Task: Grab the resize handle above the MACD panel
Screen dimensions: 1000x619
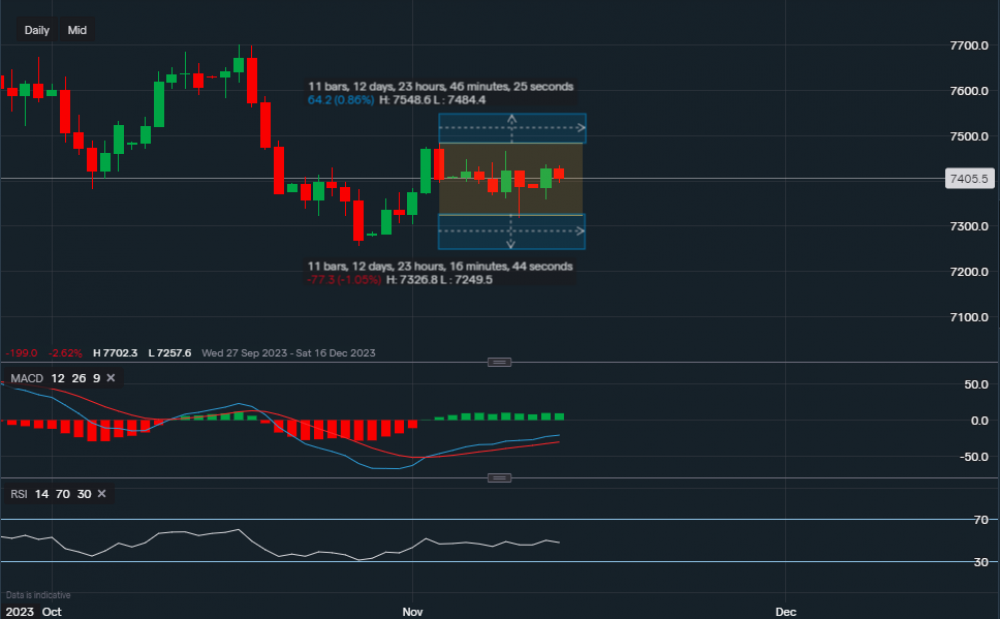Action: click(x=500, y=362)
